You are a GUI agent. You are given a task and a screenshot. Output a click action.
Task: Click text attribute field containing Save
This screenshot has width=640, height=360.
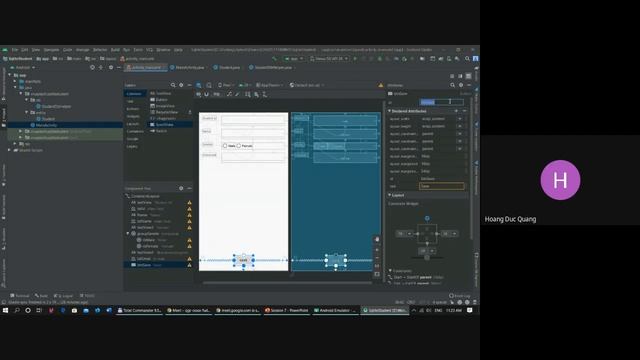[x=442, y=186]
